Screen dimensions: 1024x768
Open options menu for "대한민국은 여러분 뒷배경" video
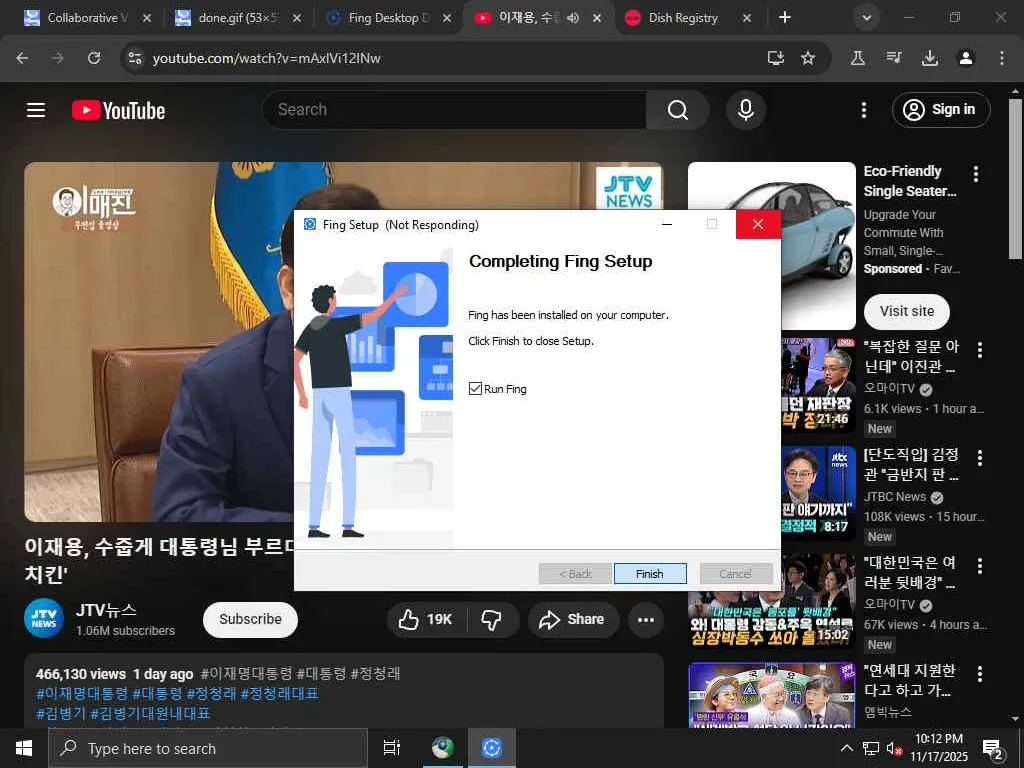[980, 566]
